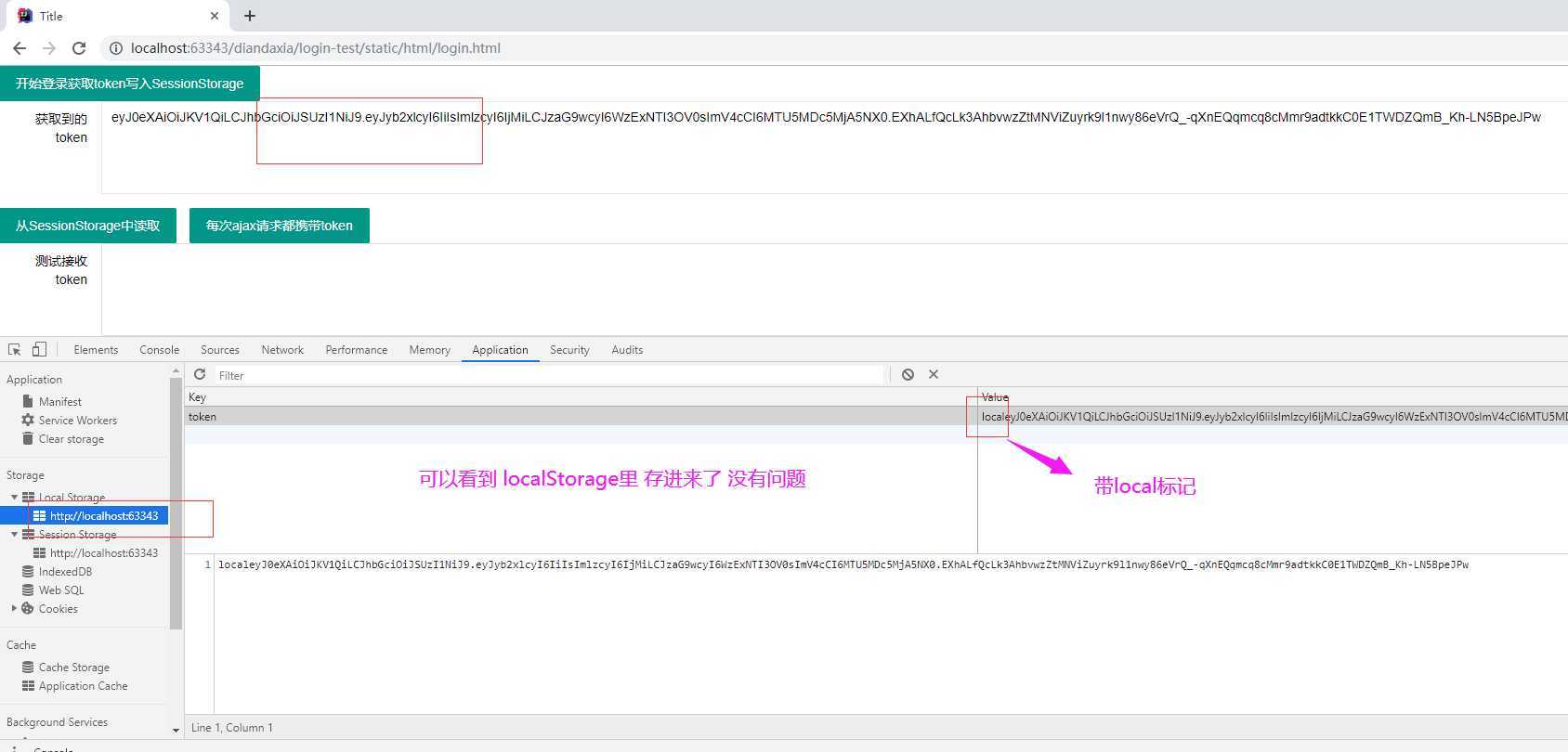Click the 获取到的 token text area
Screen dimensions: 1568x752
834,147
